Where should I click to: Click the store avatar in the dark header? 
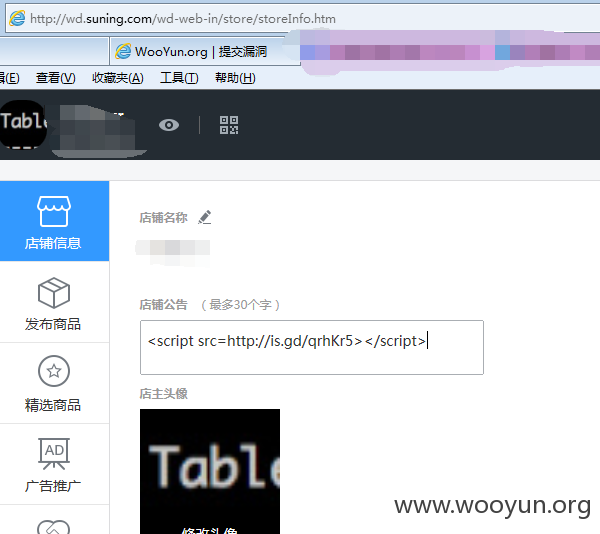23,124
